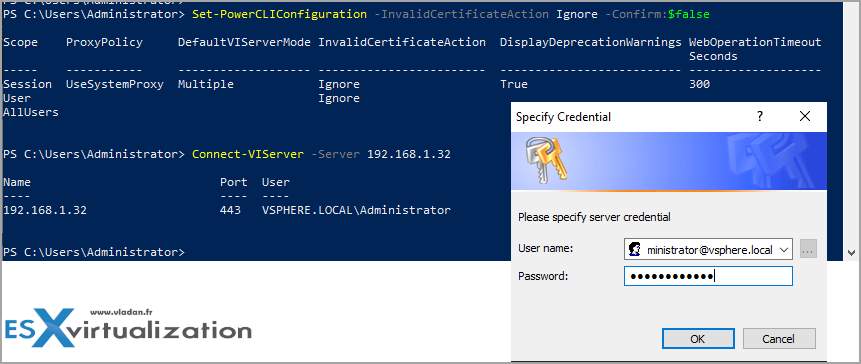Screen dimensions: 861x364
Task: Focus the Password field
Action: [x=708, y=276]
